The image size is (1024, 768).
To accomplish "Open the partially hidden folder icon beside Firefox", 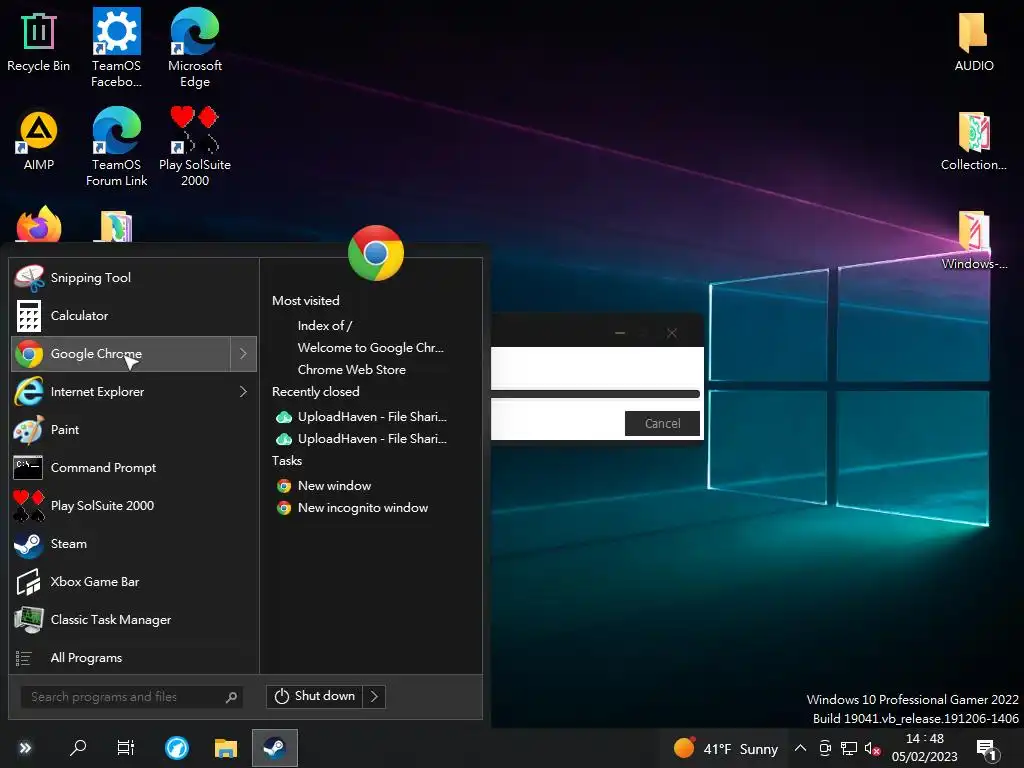I will click(x=116, y=226).
